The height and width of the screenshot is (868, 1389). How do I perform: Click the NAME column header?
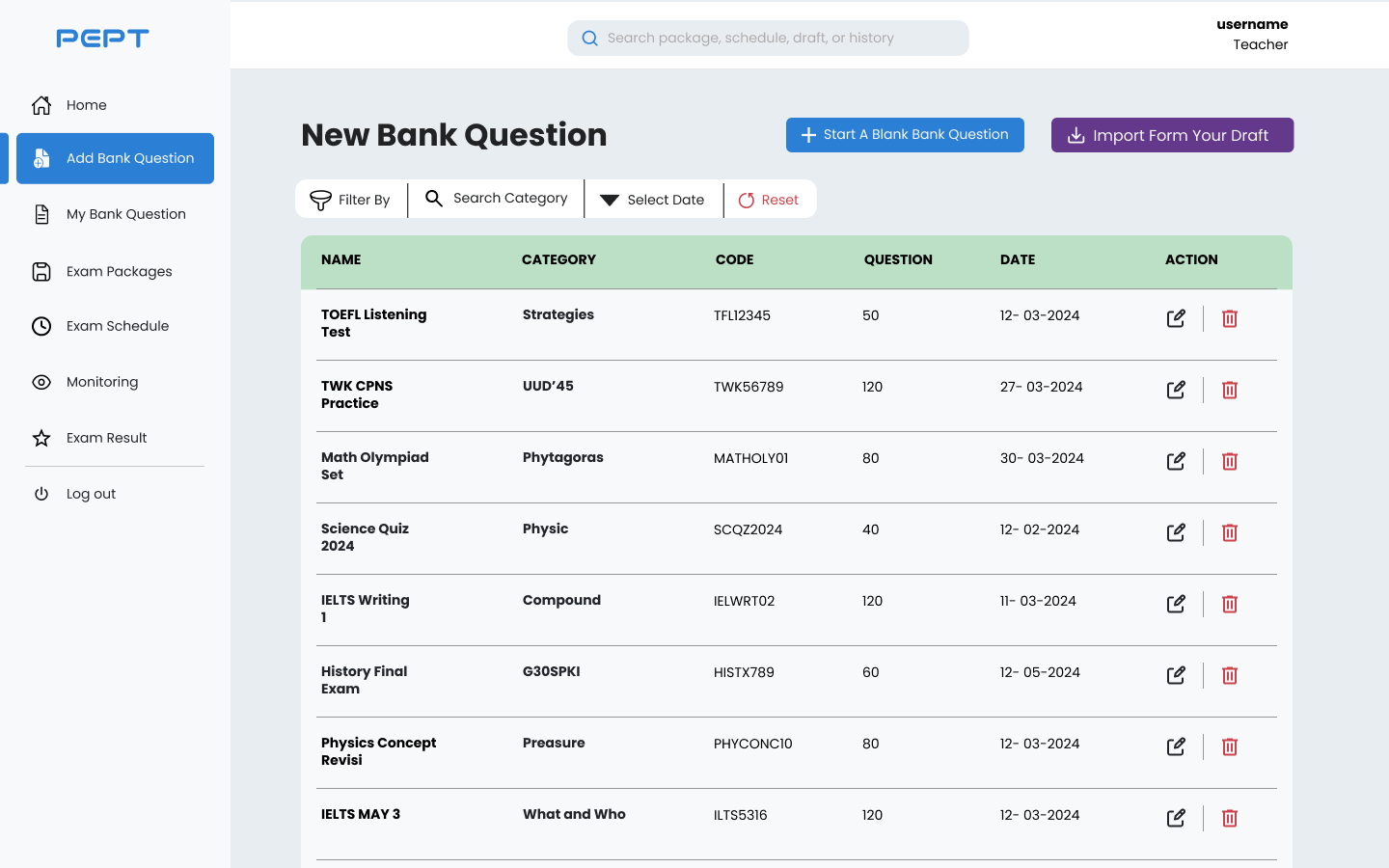[x=341, y=259]
